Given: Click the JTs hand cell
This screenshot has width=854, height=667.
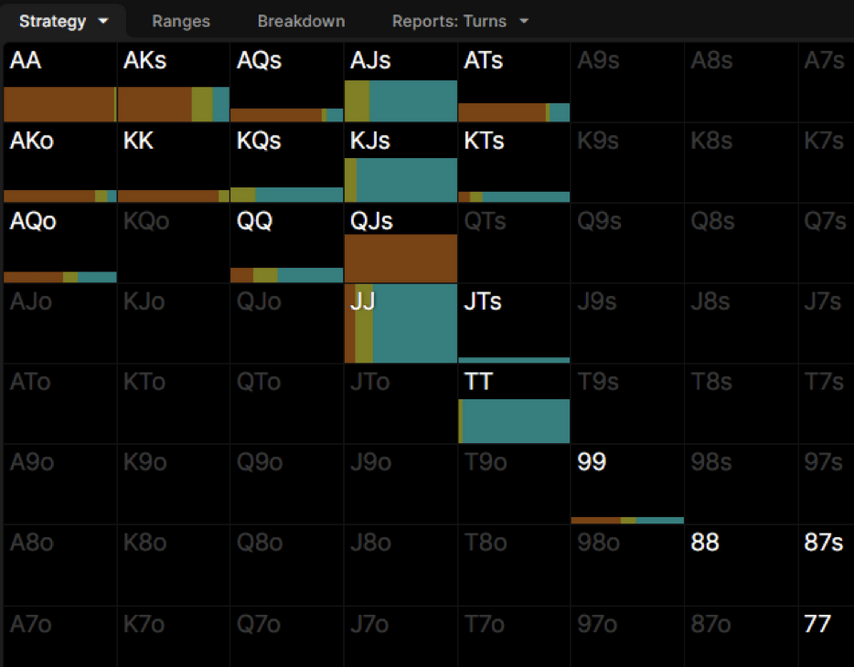Looking at the screenshot, I should coord(514,324).
